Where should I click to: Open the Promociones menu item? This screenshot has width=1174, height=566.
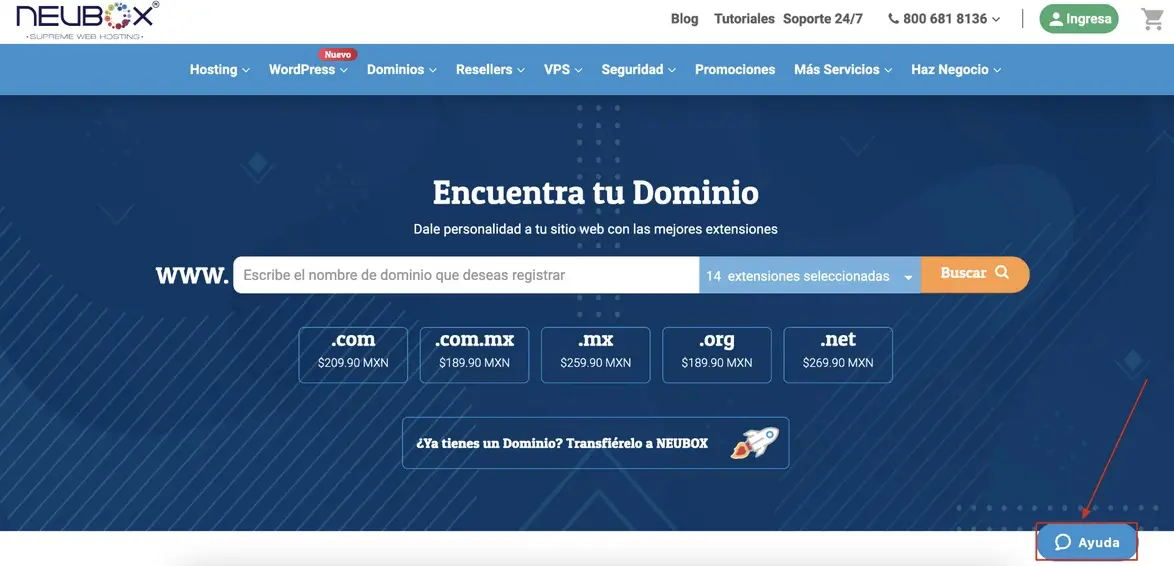coord(734,70)
